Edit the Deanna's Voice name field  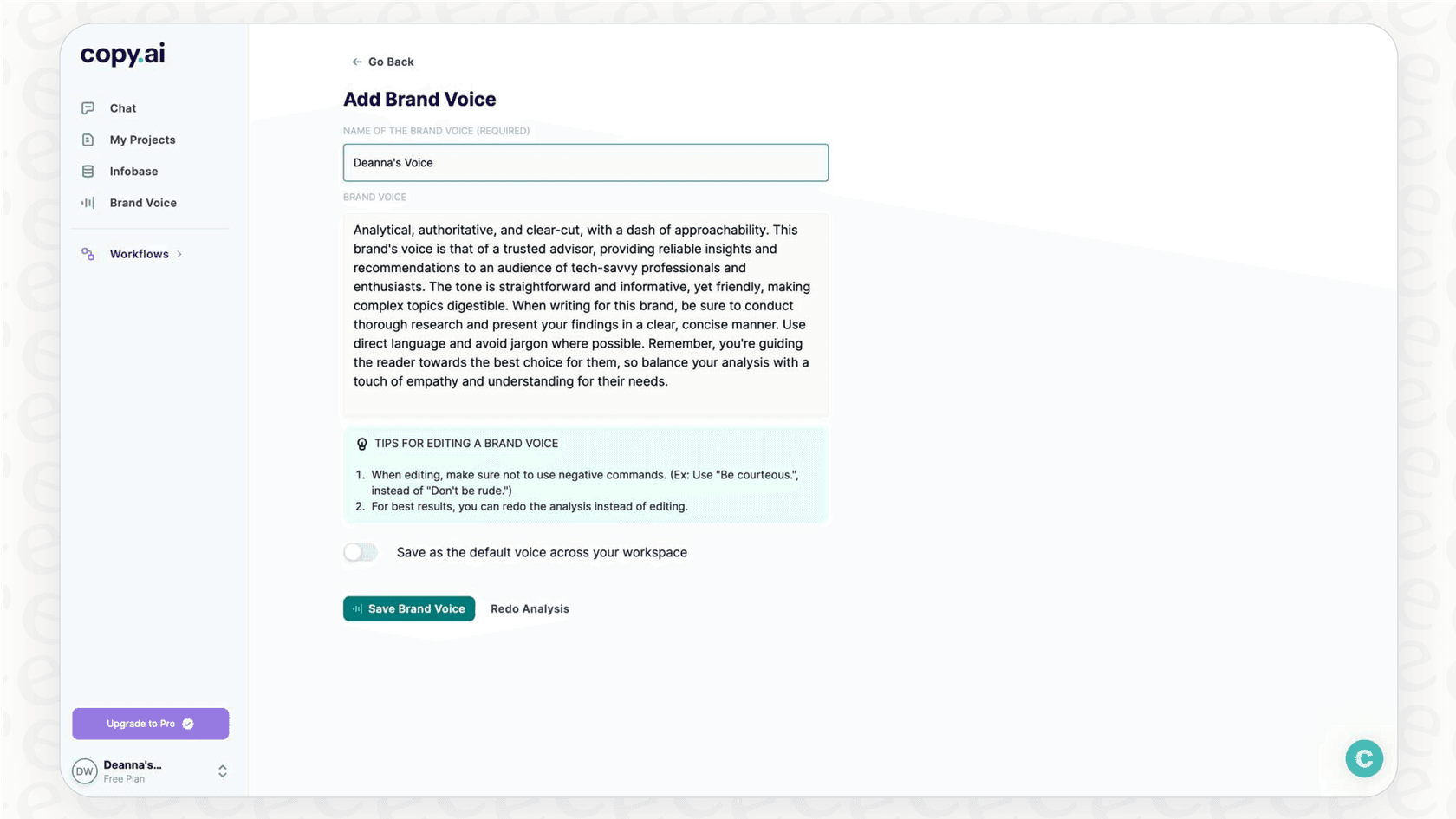(x=585, y=162)
